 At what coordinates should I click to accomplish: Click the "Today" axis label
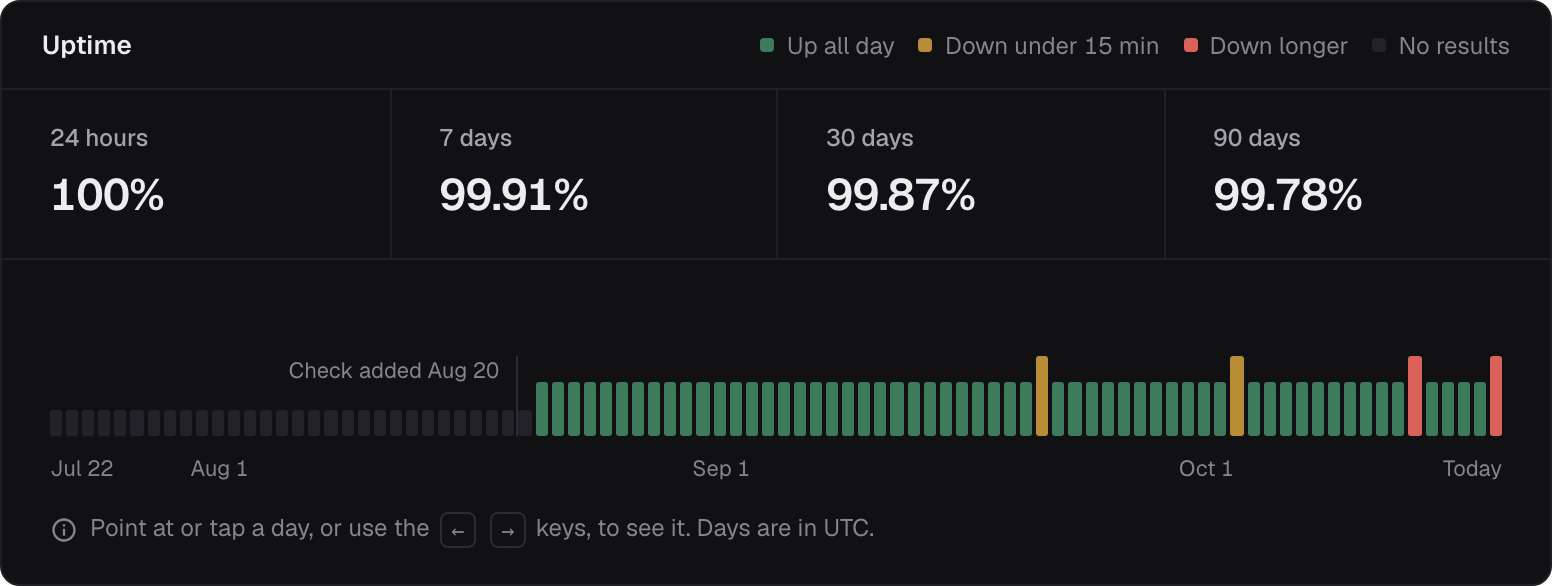pos(1472,469)
